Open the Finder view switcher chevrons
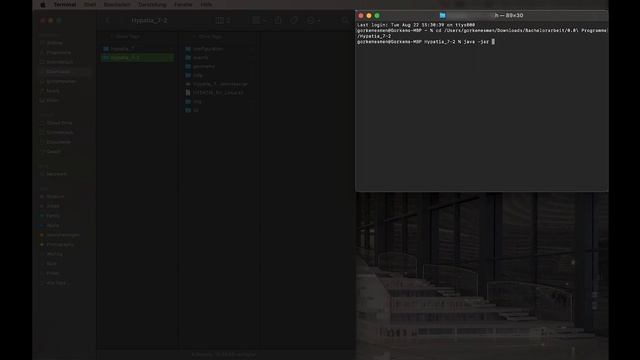This screenshot has height=360, width=640. point(229,20)
